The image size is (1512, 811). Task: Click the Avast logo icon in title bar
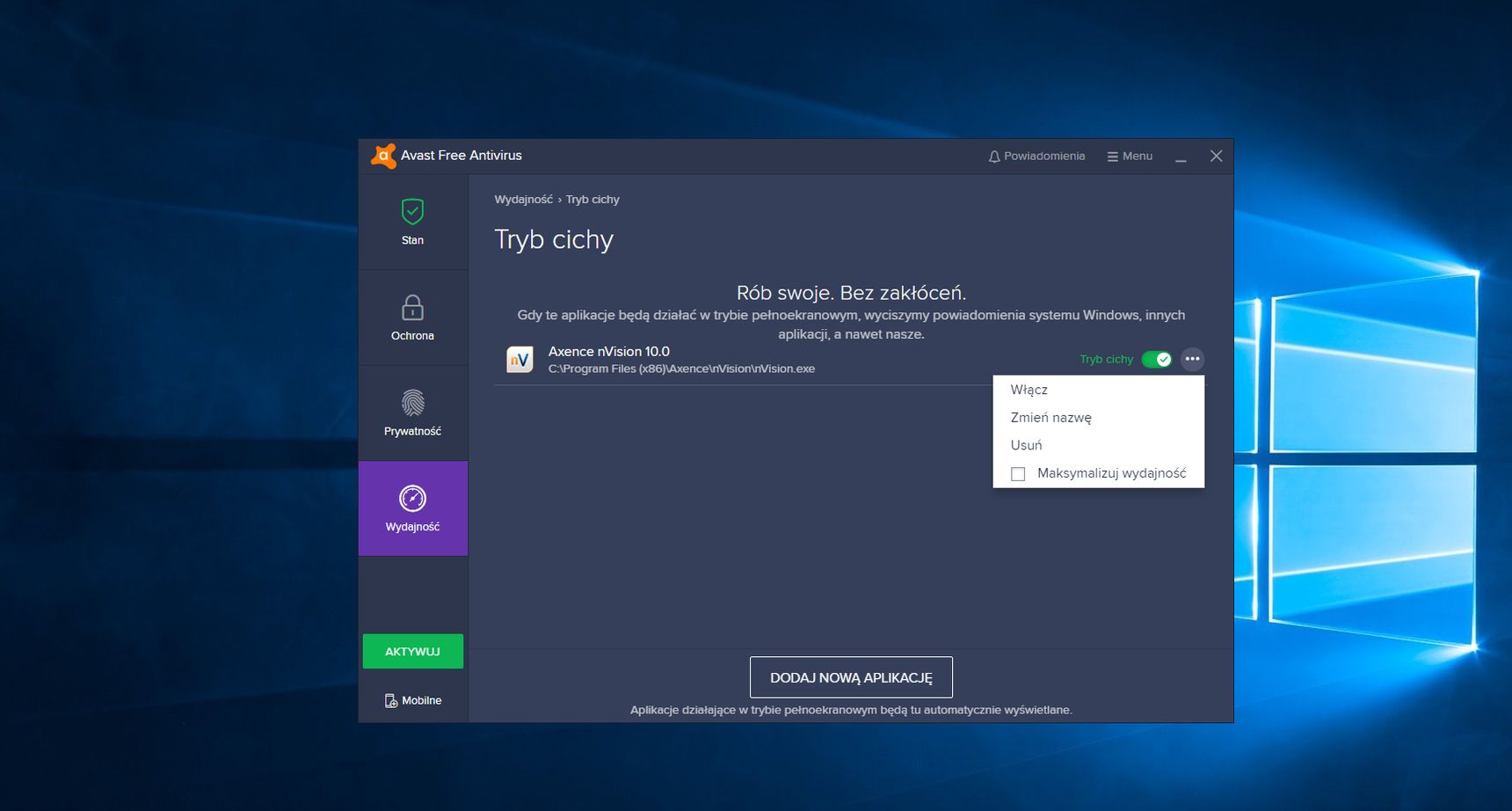point(383,156)
